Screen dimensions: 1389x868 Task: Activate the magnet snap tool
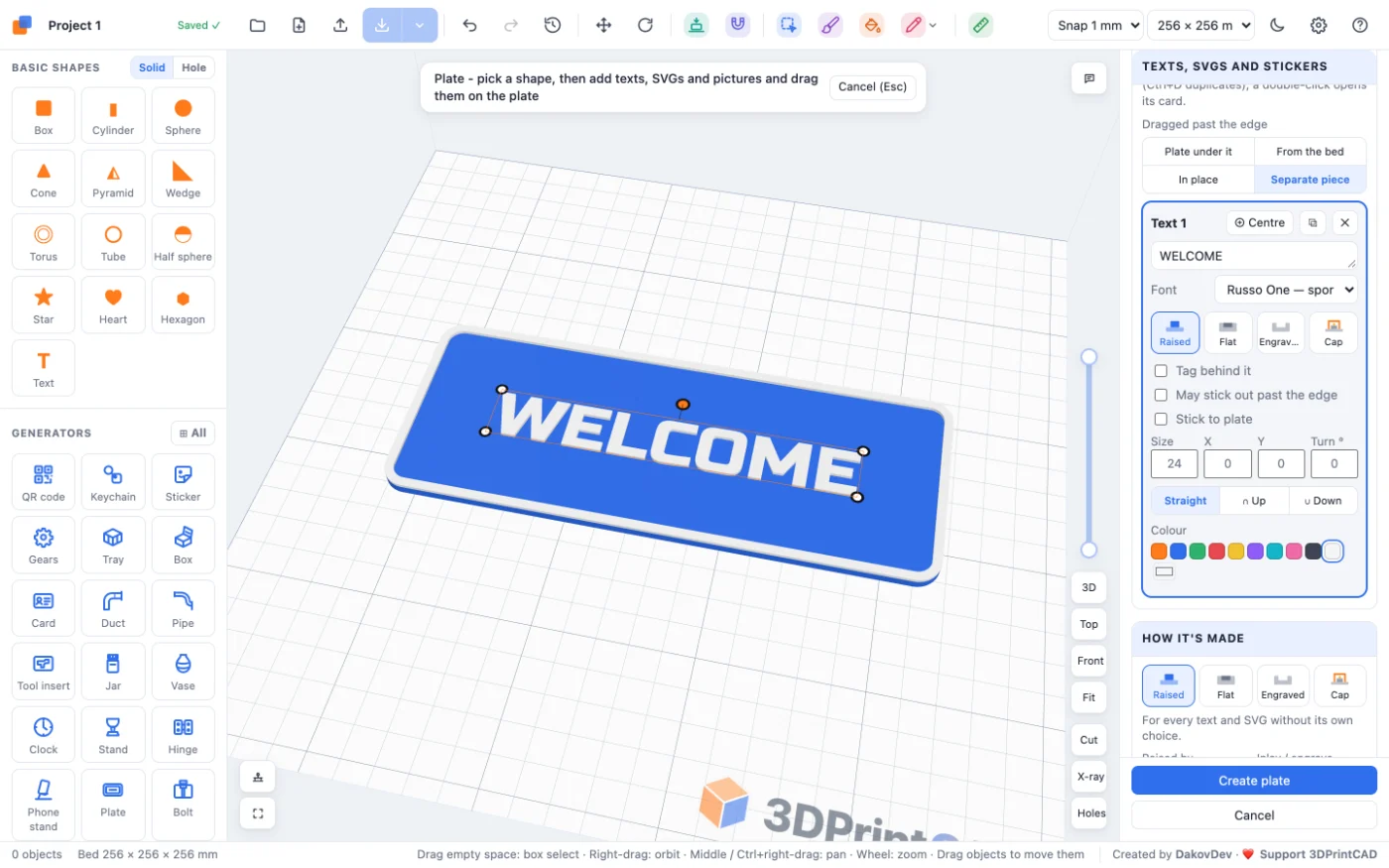(x=737, y=26)
